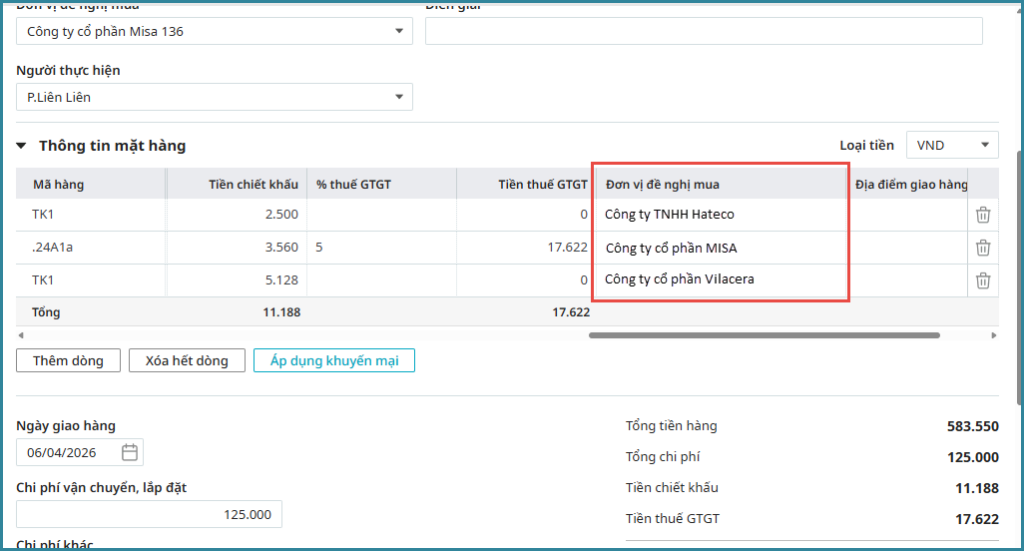The width and height of the screenshot is (1024, 551).
Task: Open the Người thực hiện dropdown
Action: click(x=214, y=97)
